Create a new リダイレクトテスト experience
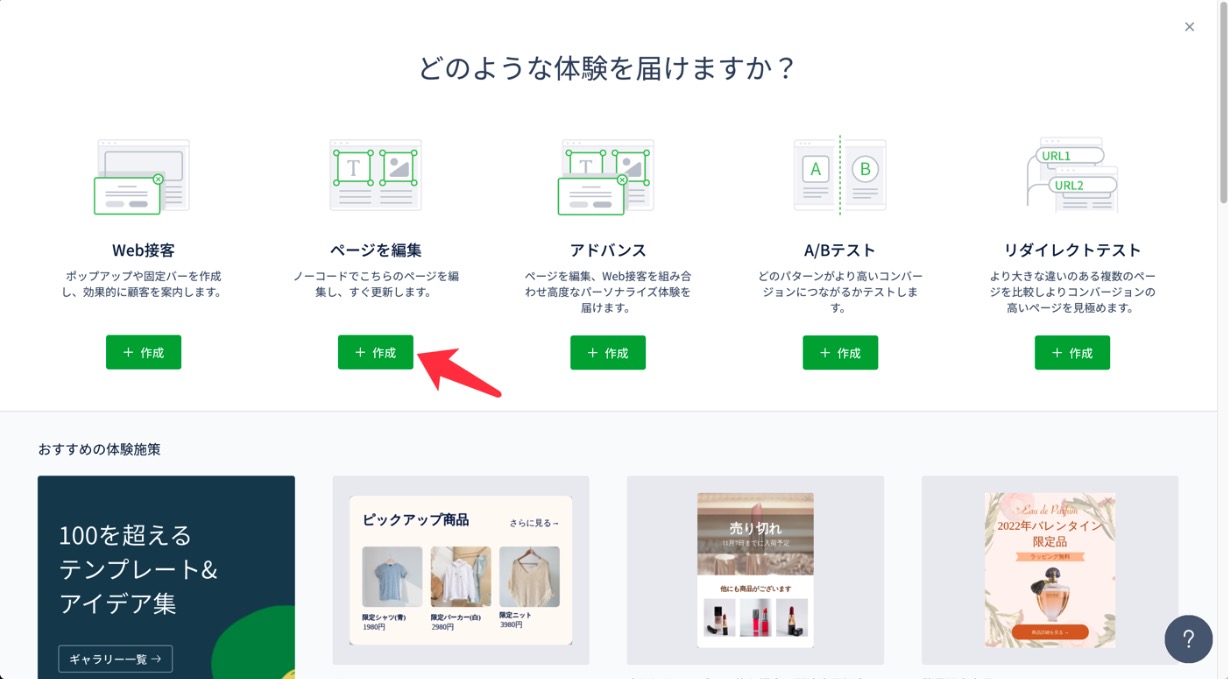The height and width of the screenshot is (679, 1228). pos(1072,352)
